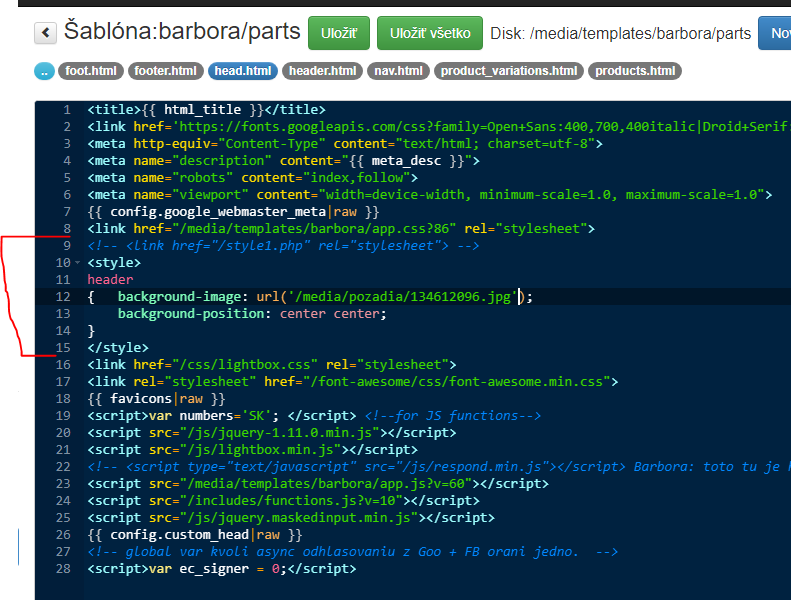The image size is (791, 600).
Task: Click line number 28 in gutter
Action: click(x=63, y=569)
